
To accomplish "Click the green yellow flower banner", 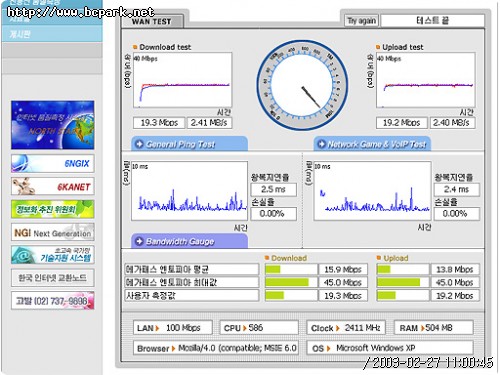I will click(53, 209).
